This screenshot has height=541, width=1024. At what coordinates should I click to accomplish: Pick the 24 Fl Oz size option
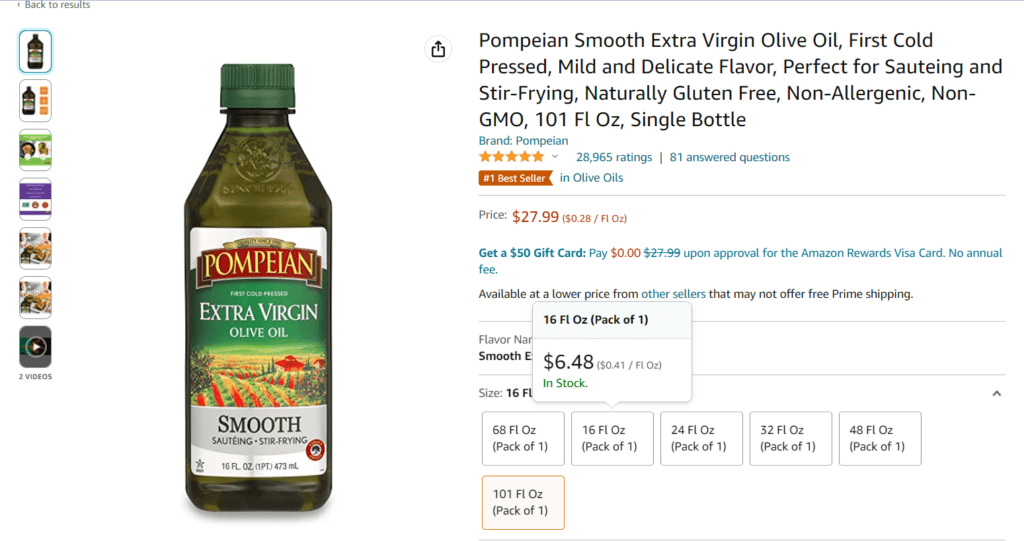[x=701, y=438]
